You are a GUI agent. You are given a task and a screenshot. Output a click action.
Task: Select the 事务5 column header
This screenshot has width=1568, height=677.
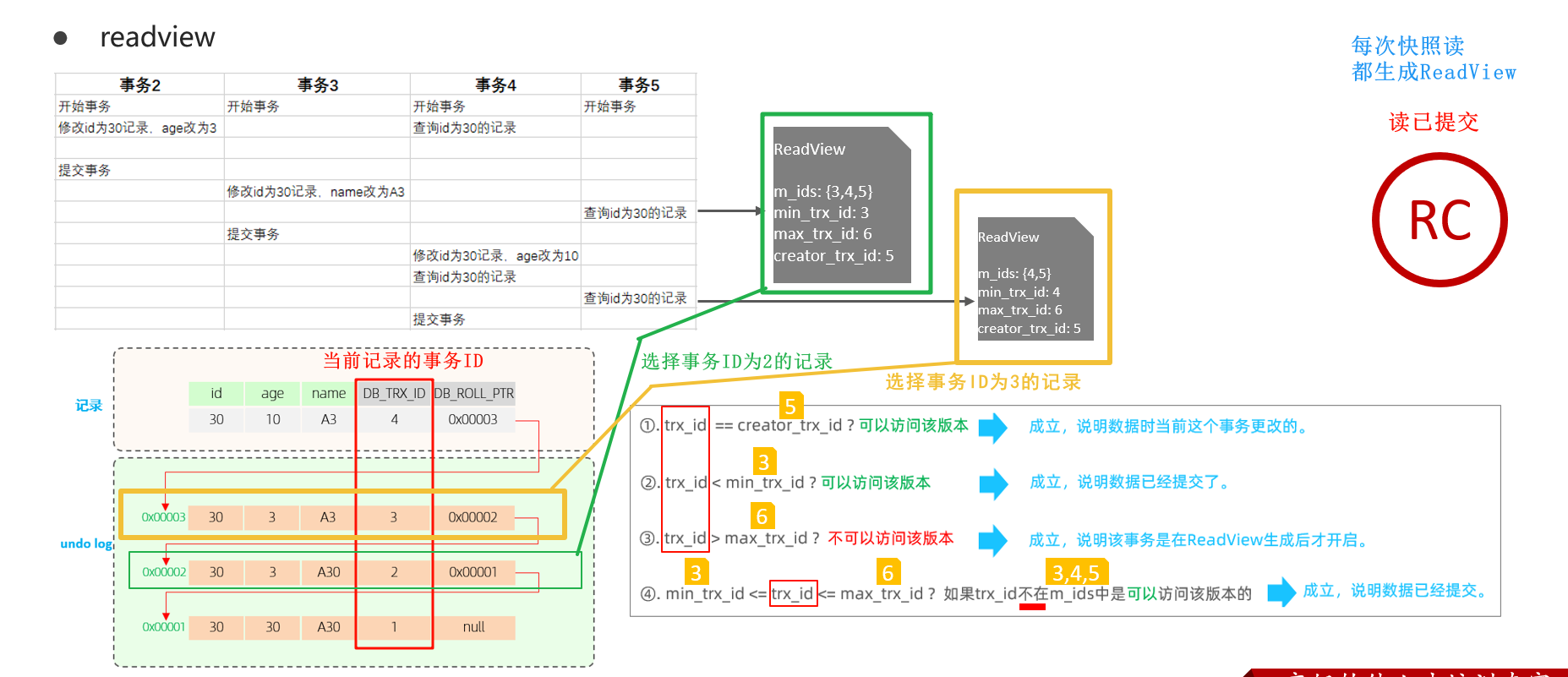click(x=639, y=85)
